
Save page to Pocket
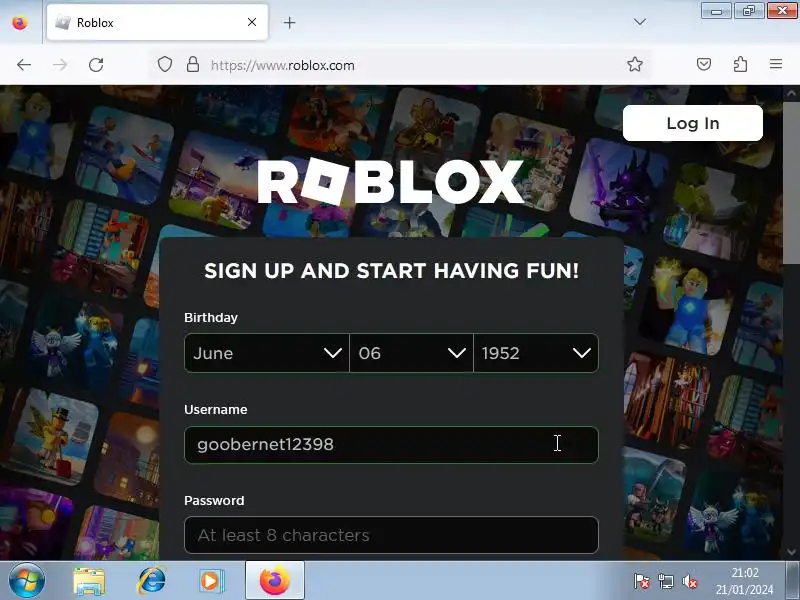click(x=704, y=64)
